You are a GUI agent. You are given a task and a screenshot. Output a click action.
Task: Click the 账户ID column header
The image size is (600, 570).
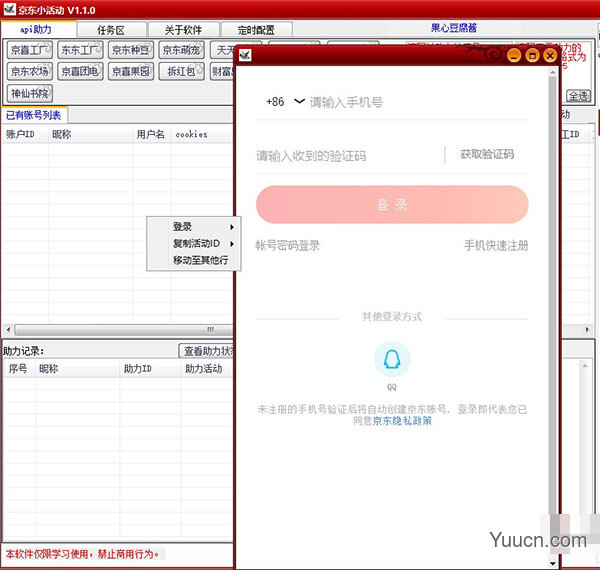pyautogui.click(x=25, y=134)
